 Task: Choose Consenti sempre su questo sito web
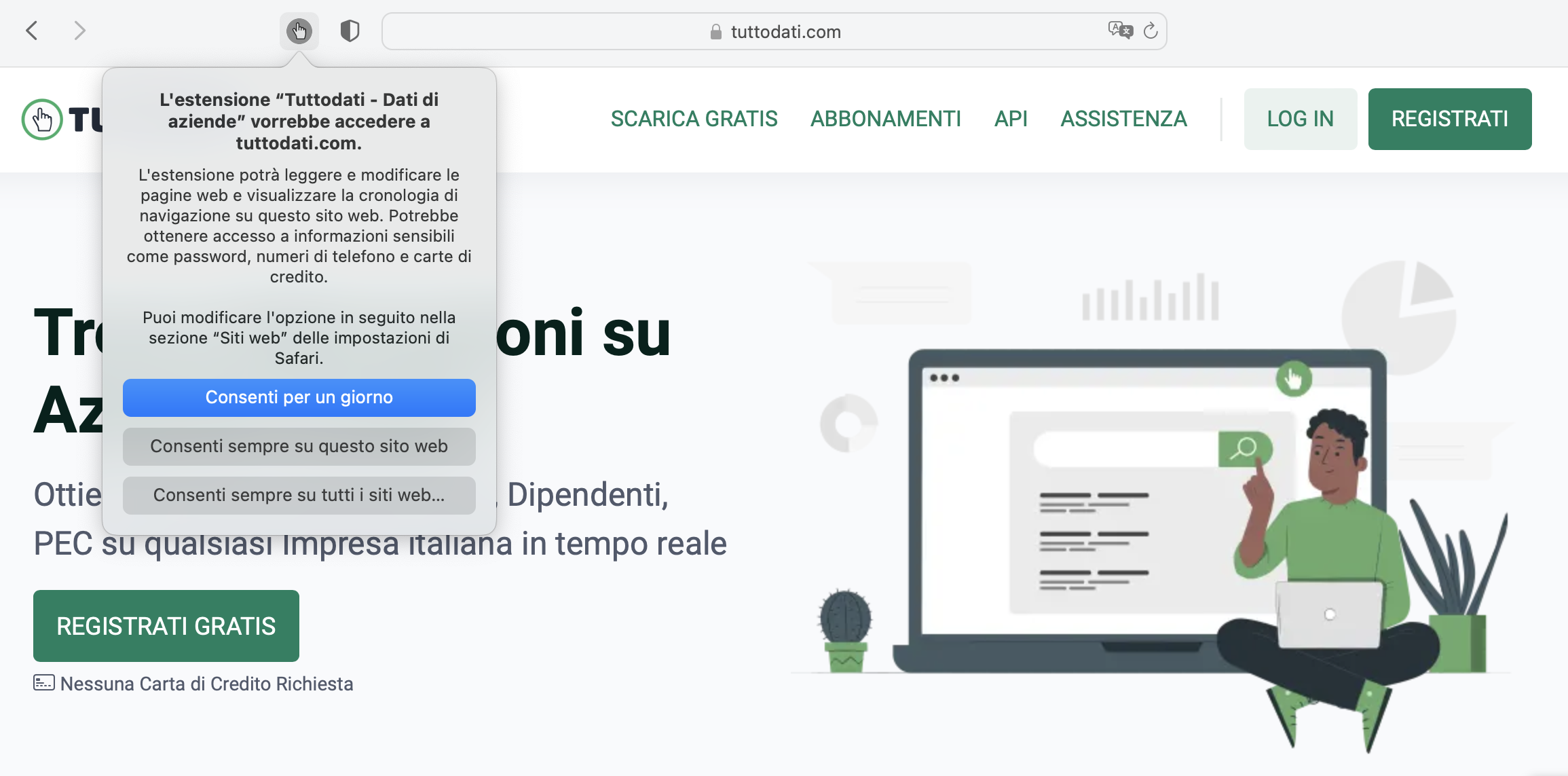click(x=299, y=447)
